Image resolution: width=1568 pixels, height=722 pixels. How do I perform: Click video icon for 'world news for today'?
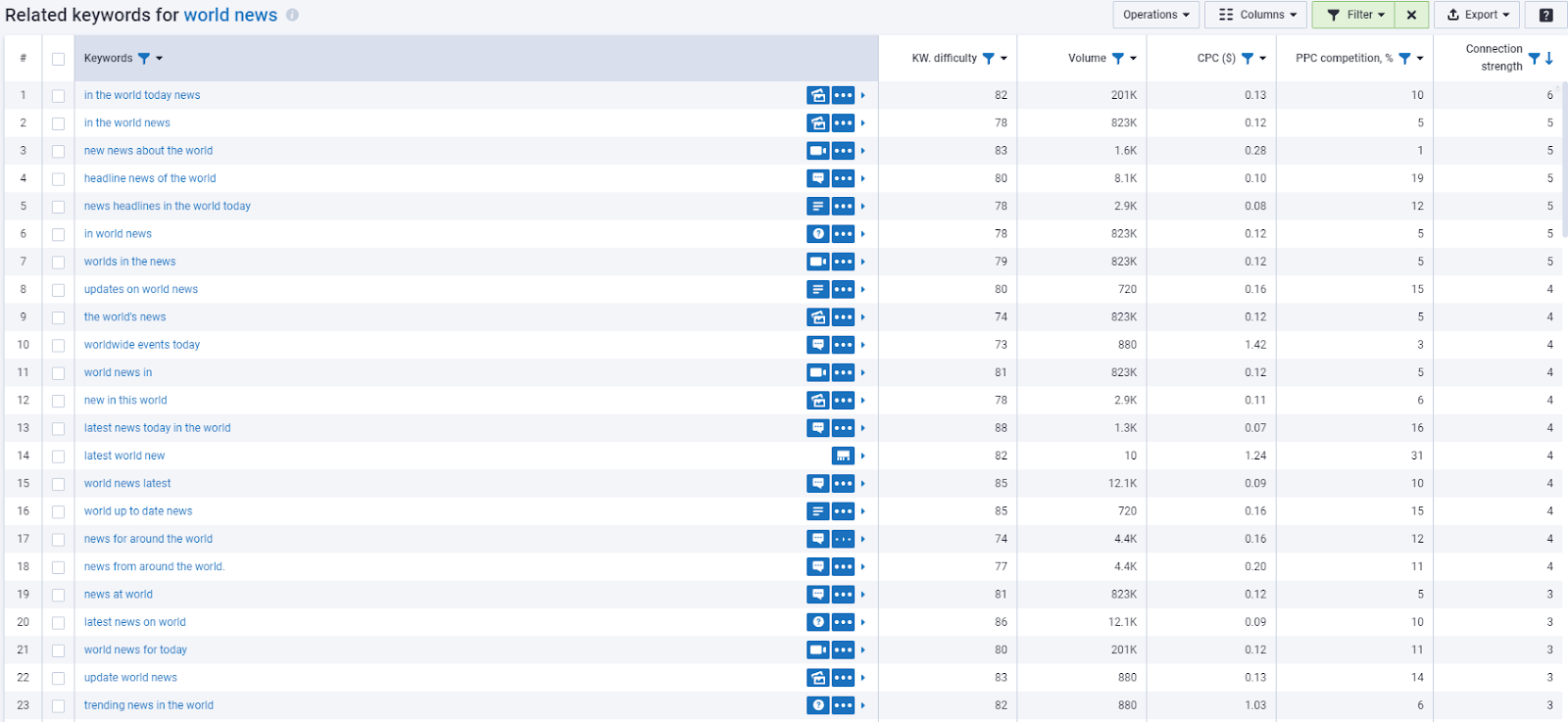pos(818,650)
